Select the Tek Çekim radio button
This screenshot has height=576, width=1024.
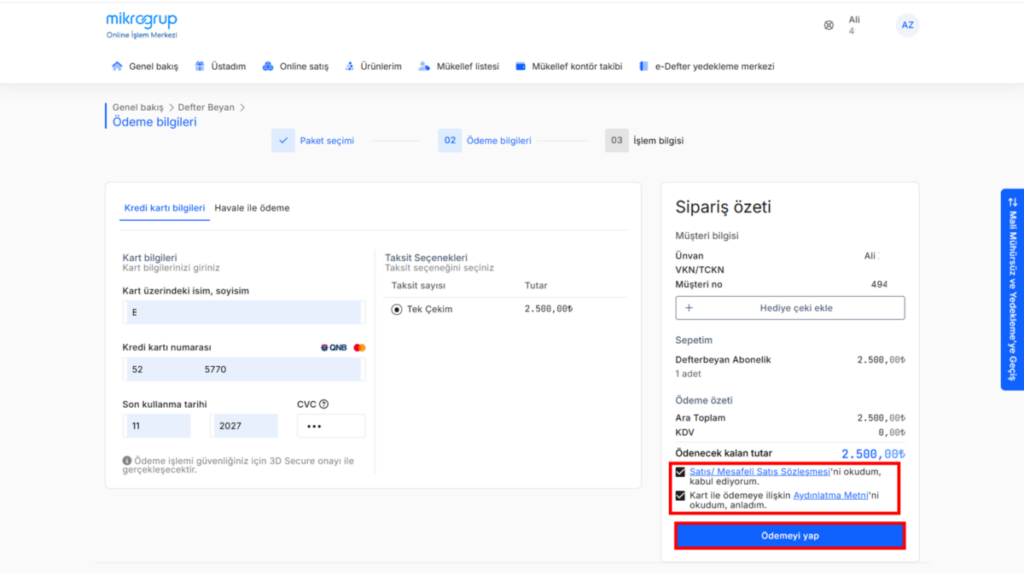pyautogui.click(x=396, y=310)
